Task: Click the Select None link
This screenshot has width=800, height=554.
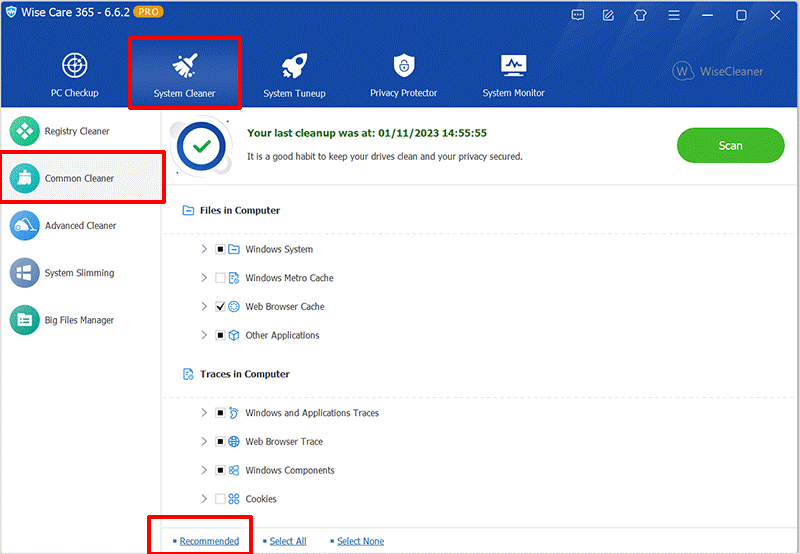Action: click(361, 541)
